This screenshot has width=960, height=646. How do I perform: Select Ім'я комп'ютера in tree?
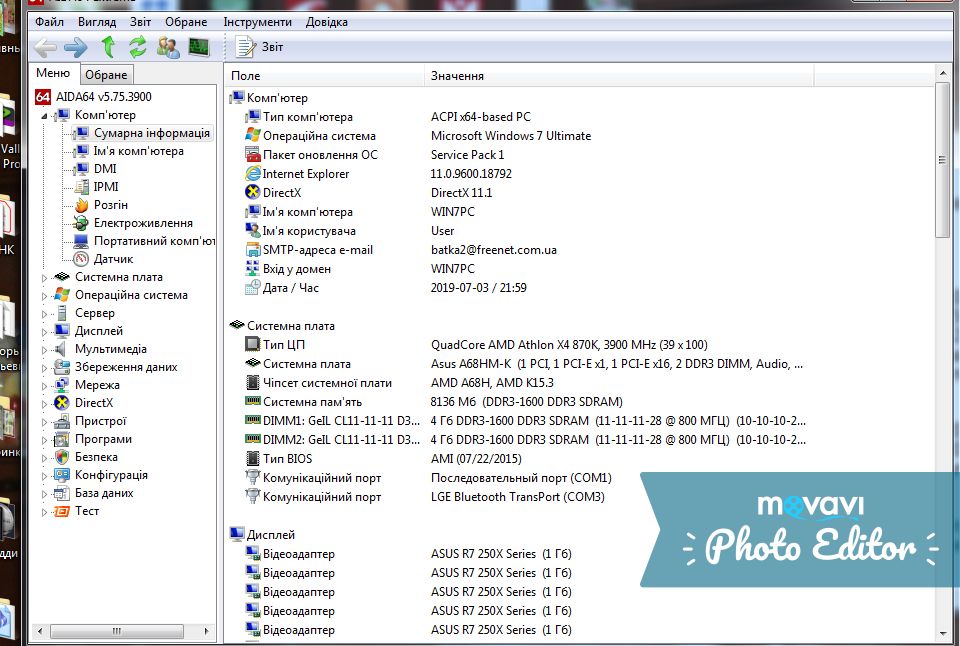pos(138,151)
